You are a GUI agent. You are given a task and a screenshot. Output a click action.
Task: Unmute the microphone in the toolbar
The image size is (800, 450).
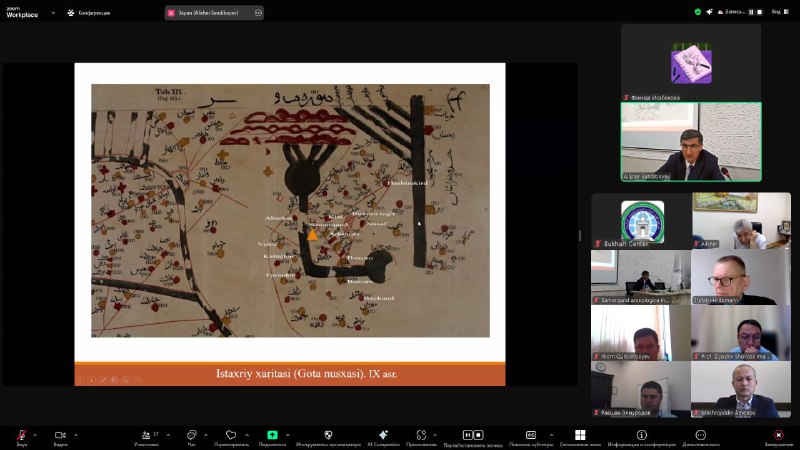(x=21, y=435)
